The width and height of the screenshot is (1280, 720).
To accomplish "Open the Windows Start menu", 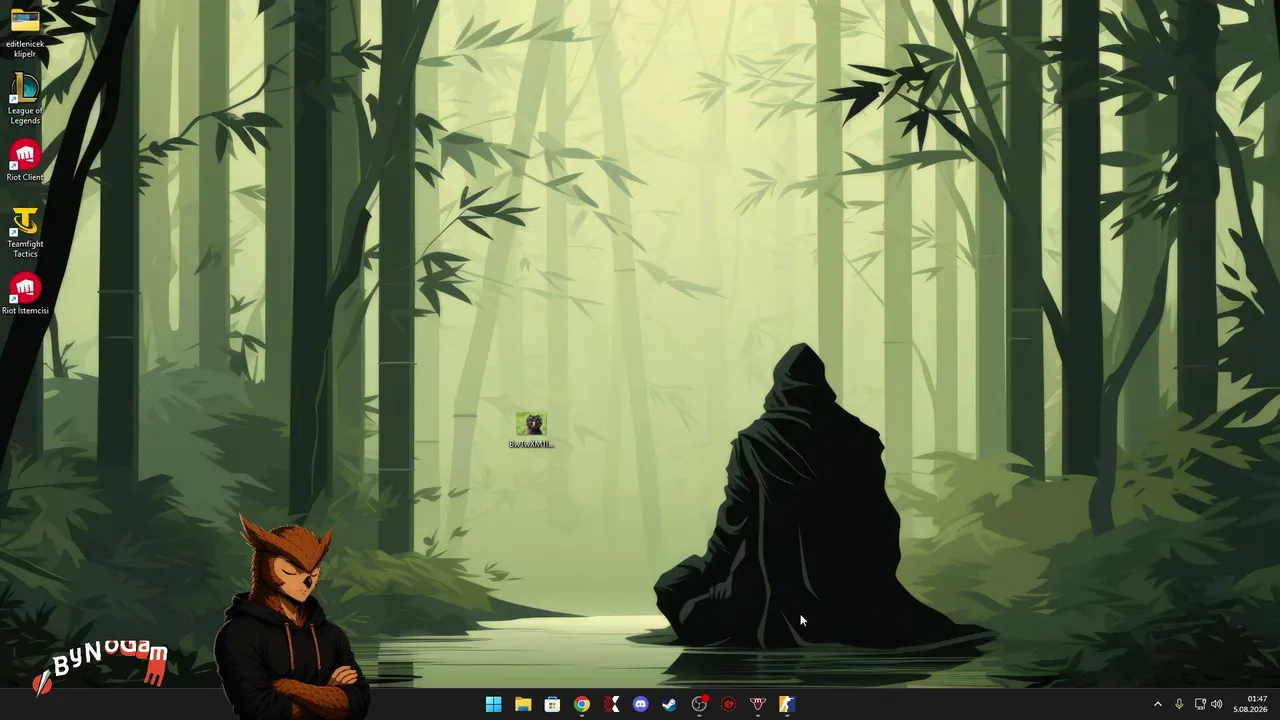I will (x=493, y=705).
